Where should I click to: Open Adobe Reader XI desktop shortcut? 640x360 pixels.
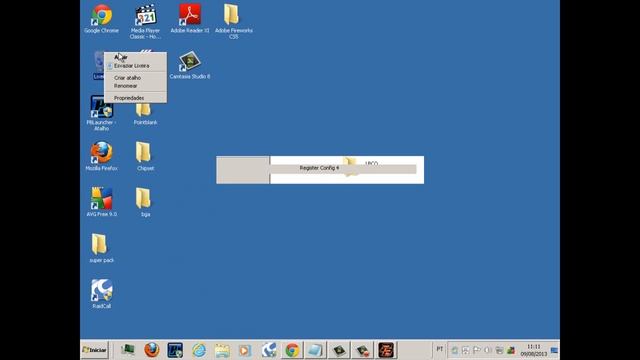tap(189, 18)
